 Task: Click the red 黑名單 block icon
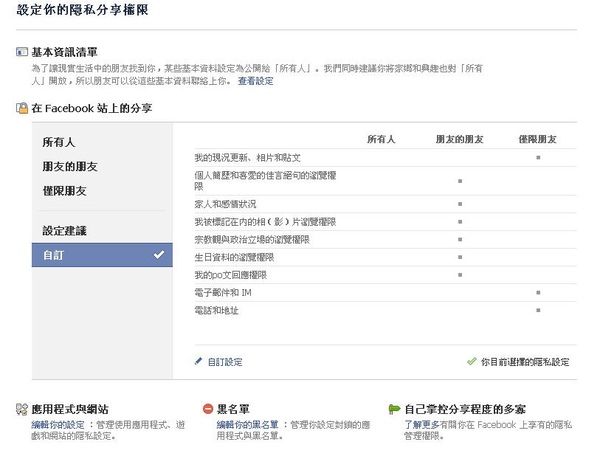(207, 409)
